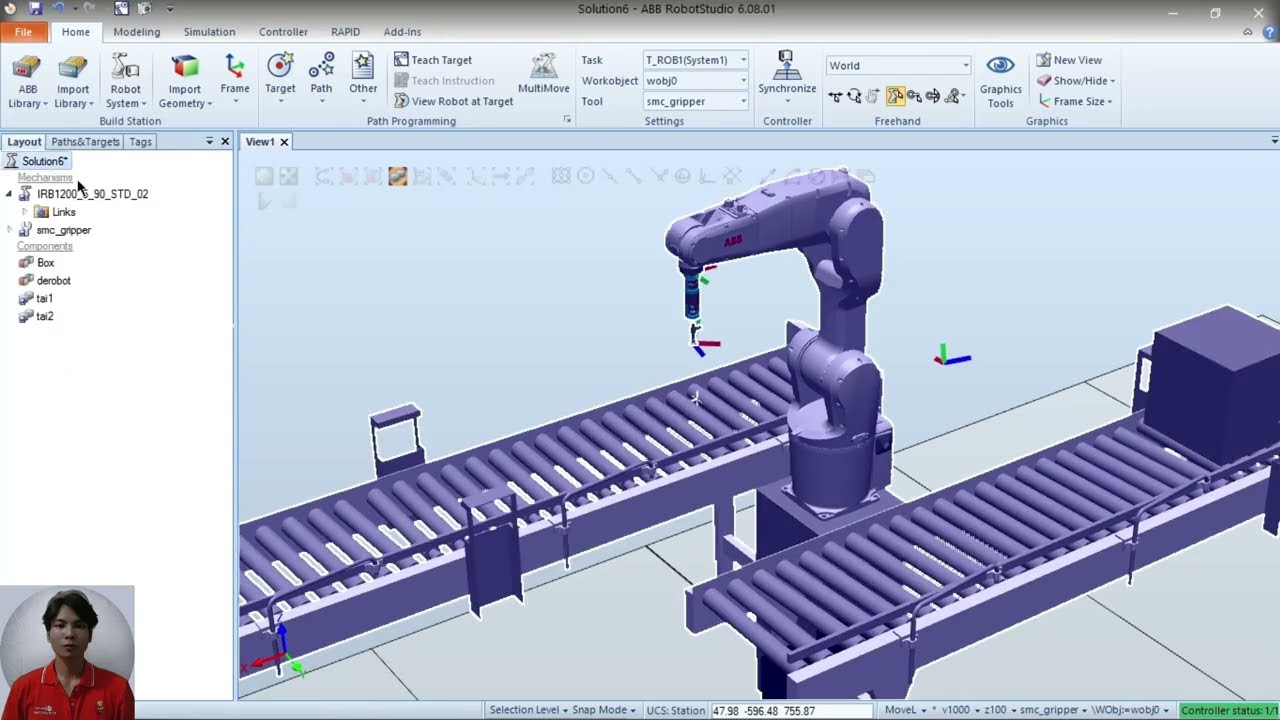Open the Show/Hide dropdown

pyautogui.click(x=1076, y=81)
